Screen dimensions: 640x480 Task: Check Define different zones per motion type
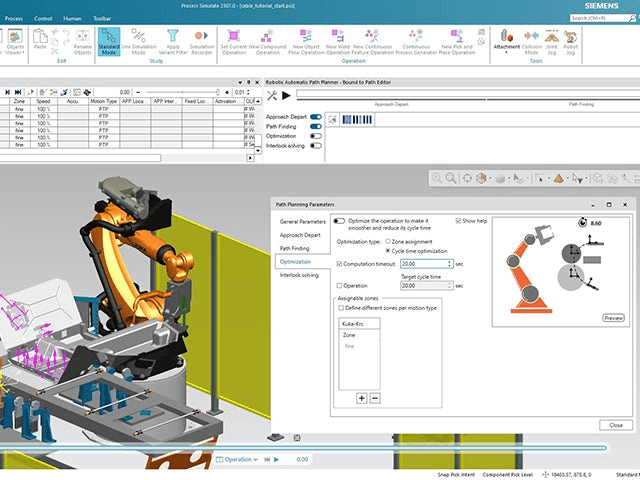pos(341,308)
